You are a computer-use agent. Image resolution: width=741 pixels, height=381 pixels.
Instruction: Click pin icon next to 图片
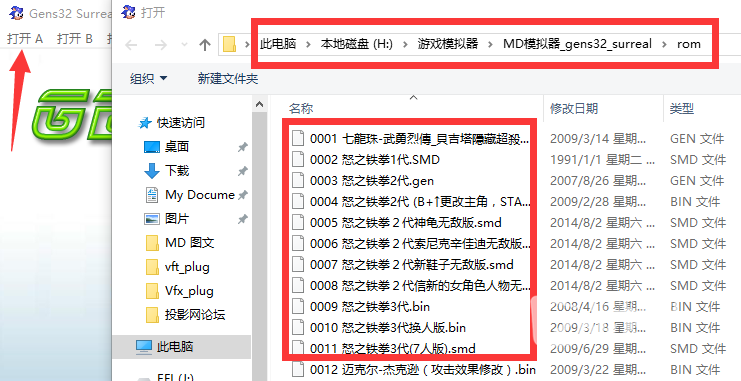242,219
